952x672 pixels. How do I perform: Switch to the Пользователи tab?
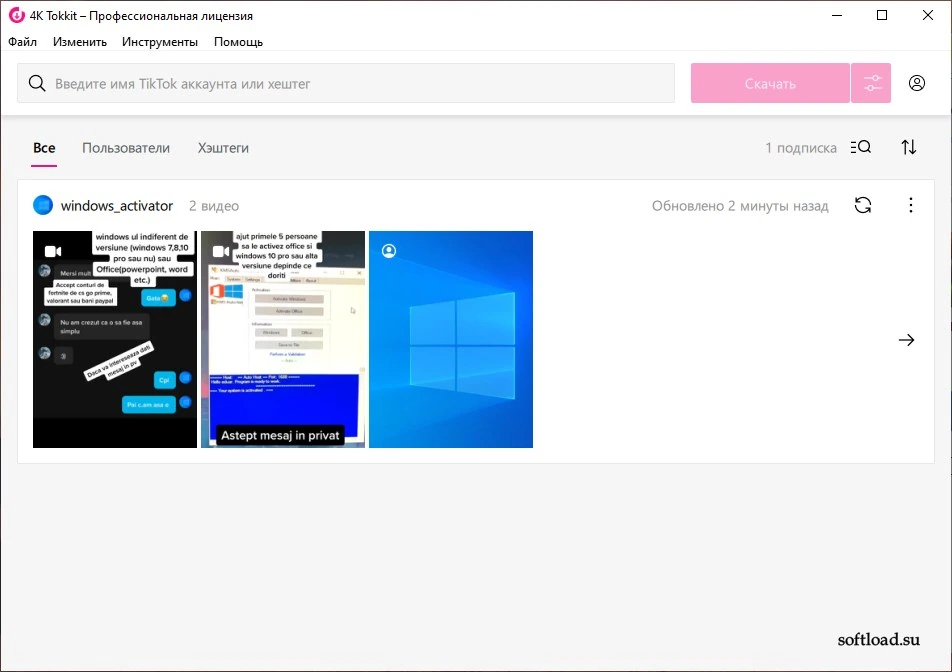[x=126, y=148]
